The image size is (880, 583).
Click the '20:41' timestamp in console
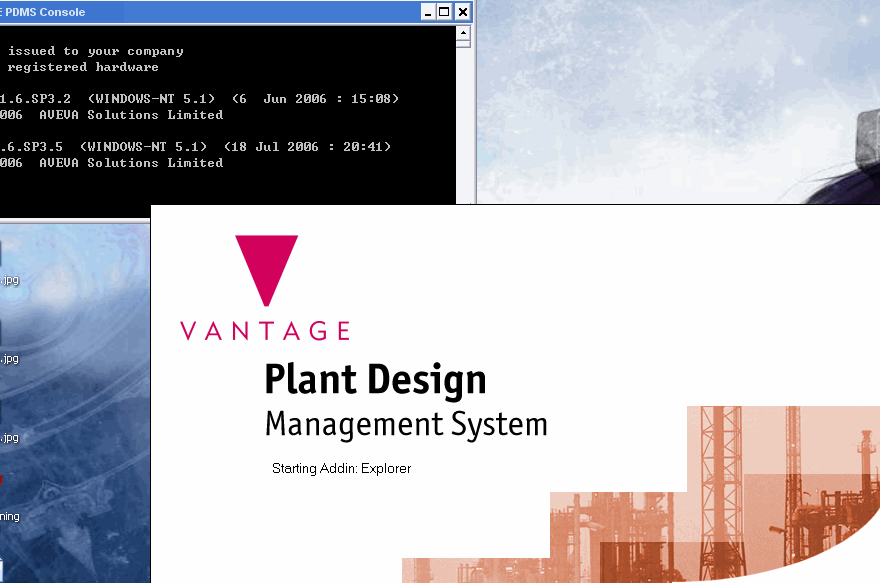click(x=363, y=147)
